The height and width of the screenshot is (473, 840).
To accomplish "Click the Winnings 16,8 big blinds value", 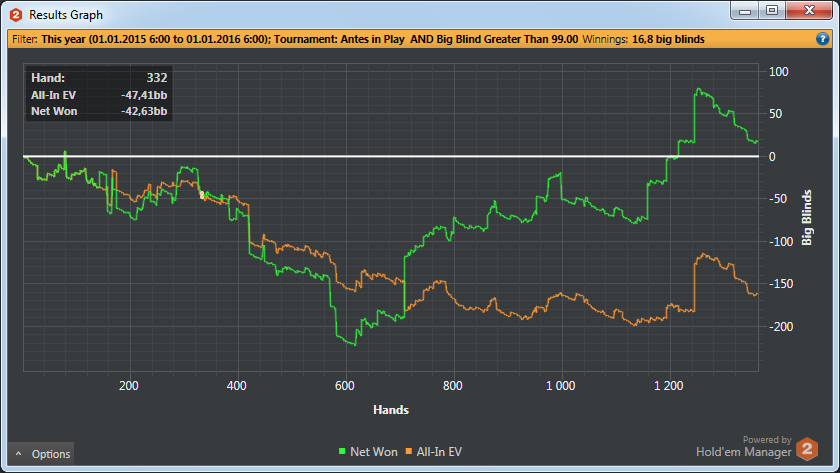I will (x=668, y=39).
